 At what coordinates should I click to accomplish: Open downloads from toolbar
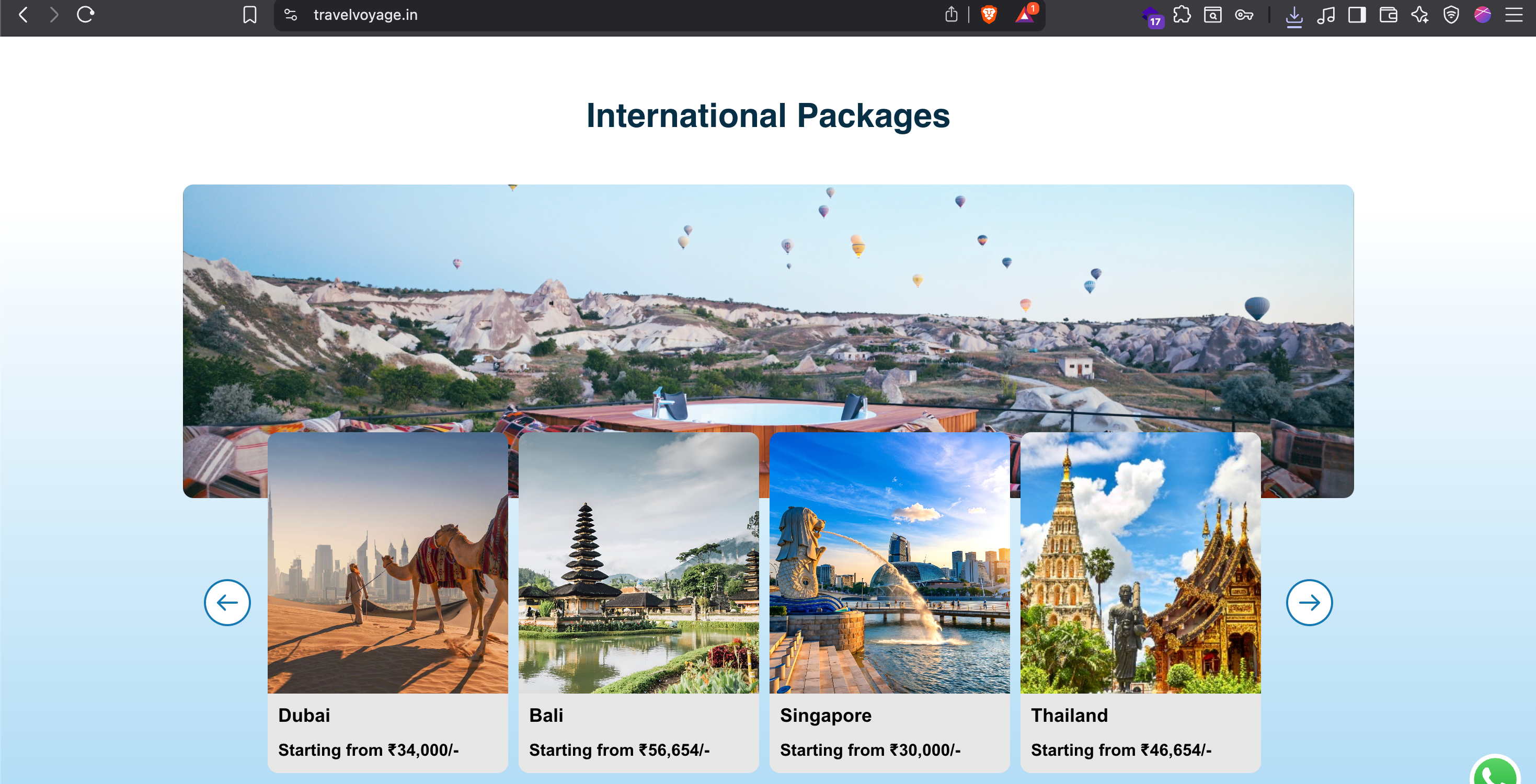(x=1293, y=16)
